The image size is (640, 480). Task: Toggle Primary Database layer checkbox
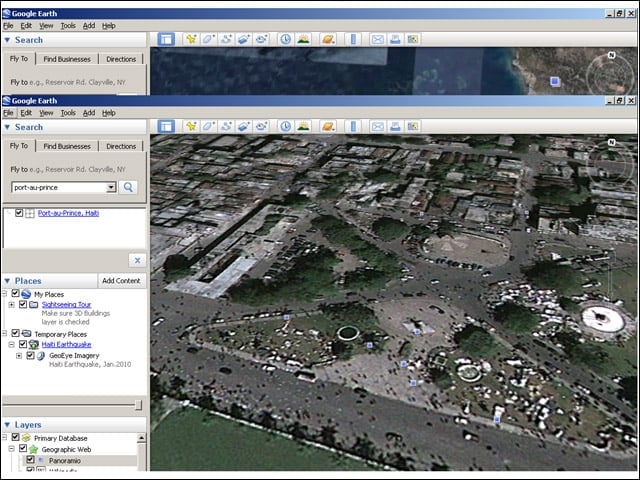click(x=16, y=437)
